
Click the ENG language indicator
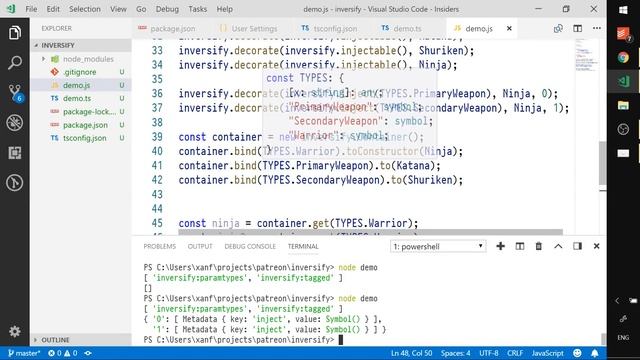(623, 338)
